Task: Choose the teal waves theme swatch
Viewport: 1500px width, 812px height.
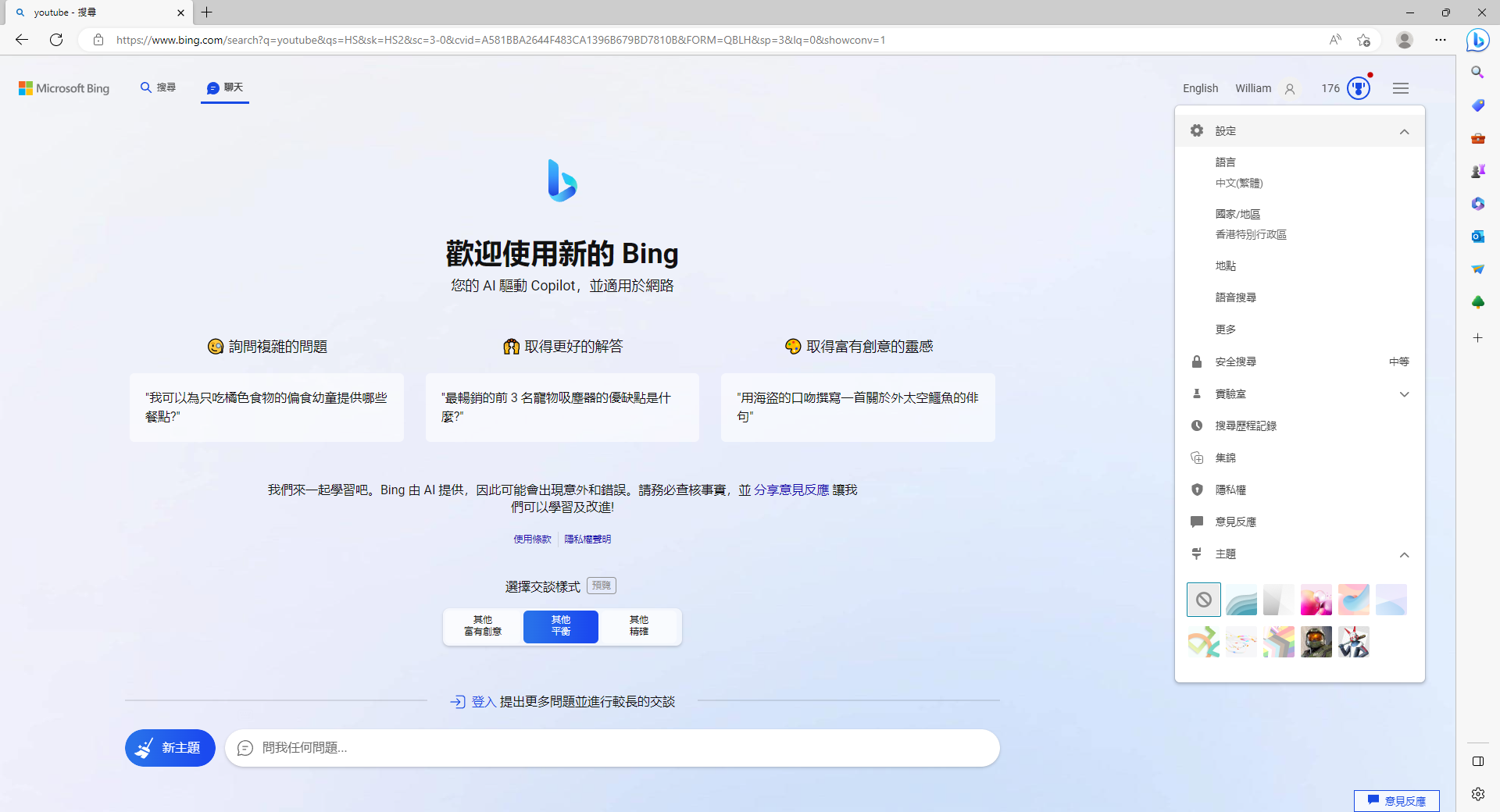Action: (x=1241, y=600)
